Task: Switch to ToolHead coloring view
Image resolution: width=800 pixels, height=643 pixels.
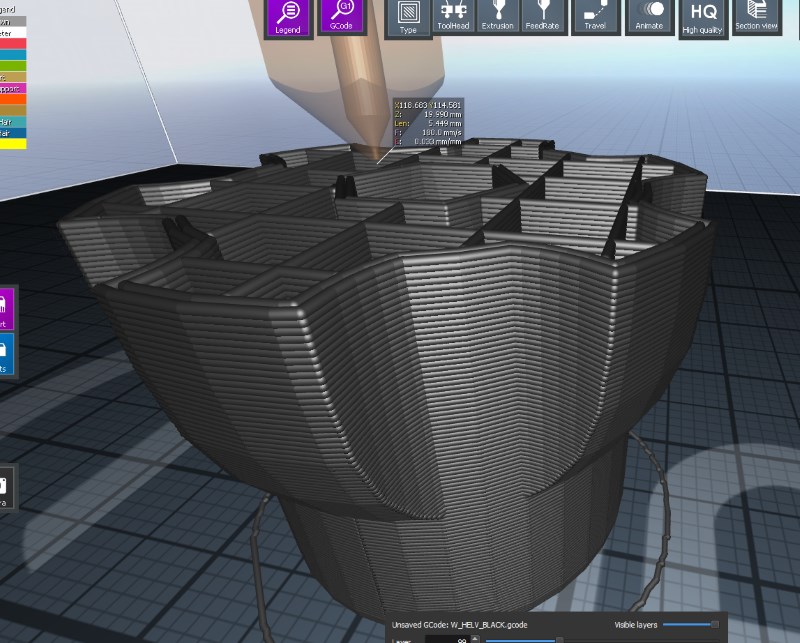Action: point(455,16)
